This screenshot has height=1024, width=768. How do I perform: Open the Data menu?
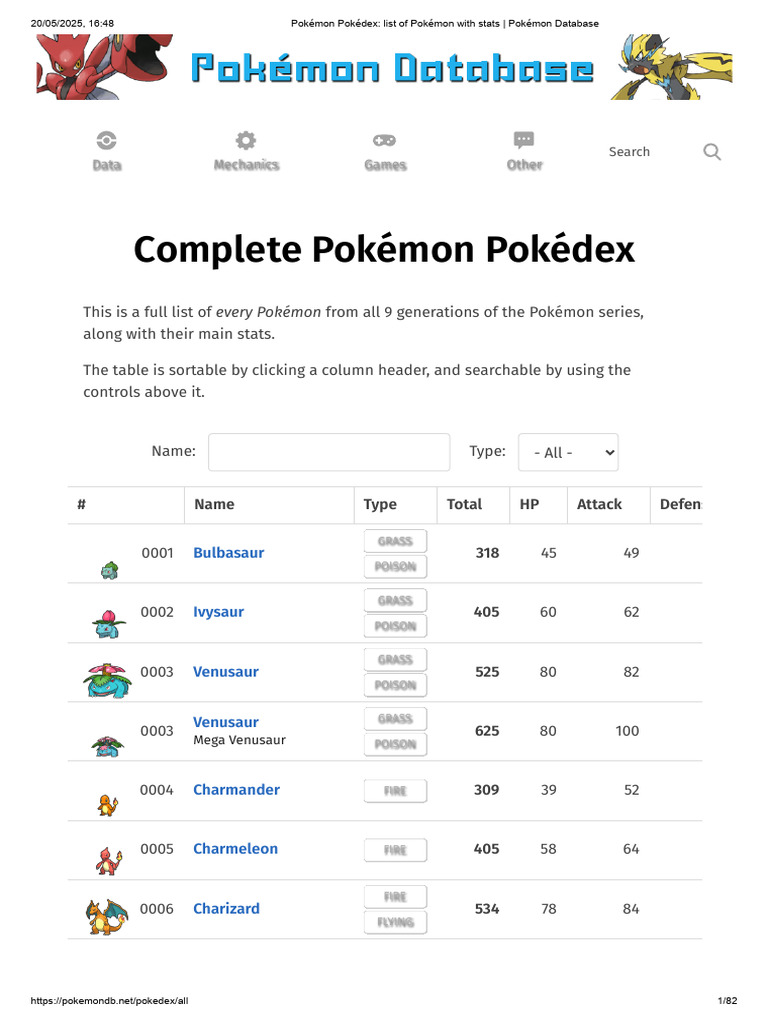(x=107, y=151)
